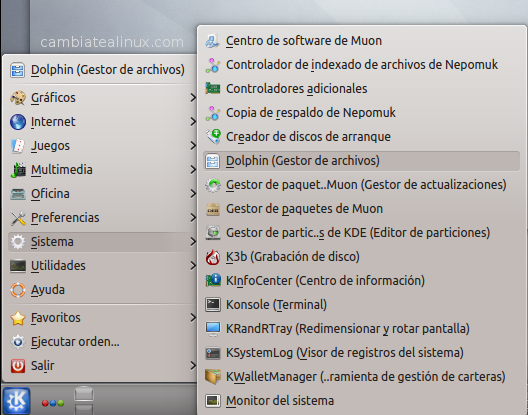Click the KInfoCenter info icon
Viewport: 528px width, 415px height.
pos(213,281)
